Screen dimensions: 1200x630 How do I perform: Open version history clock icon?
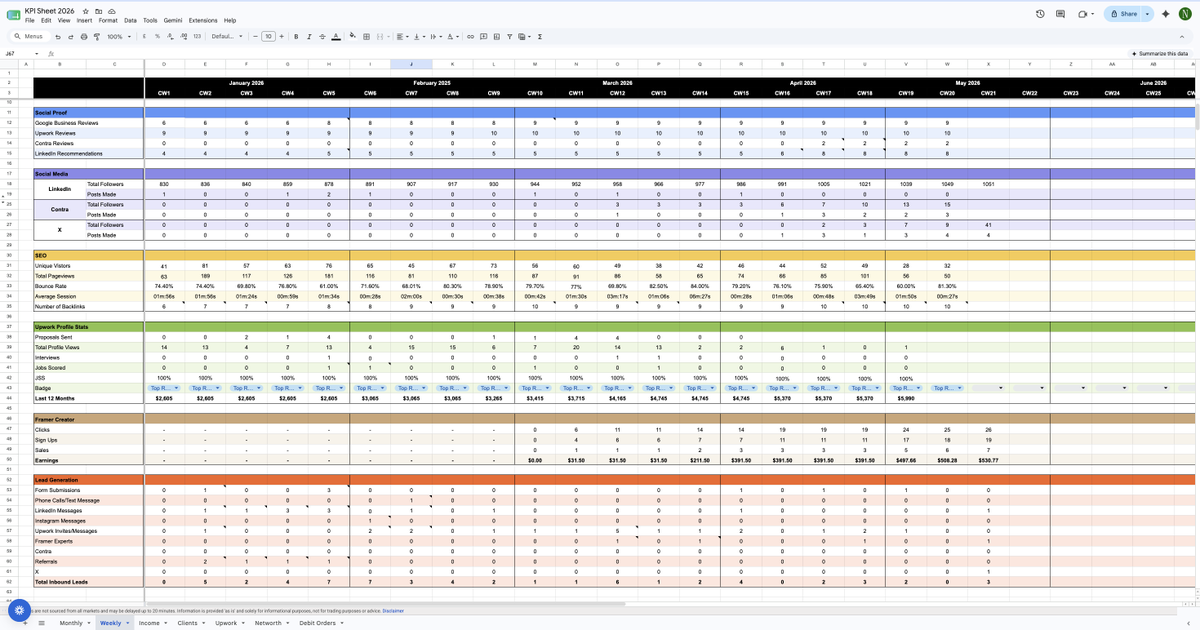click(1041, 14)
